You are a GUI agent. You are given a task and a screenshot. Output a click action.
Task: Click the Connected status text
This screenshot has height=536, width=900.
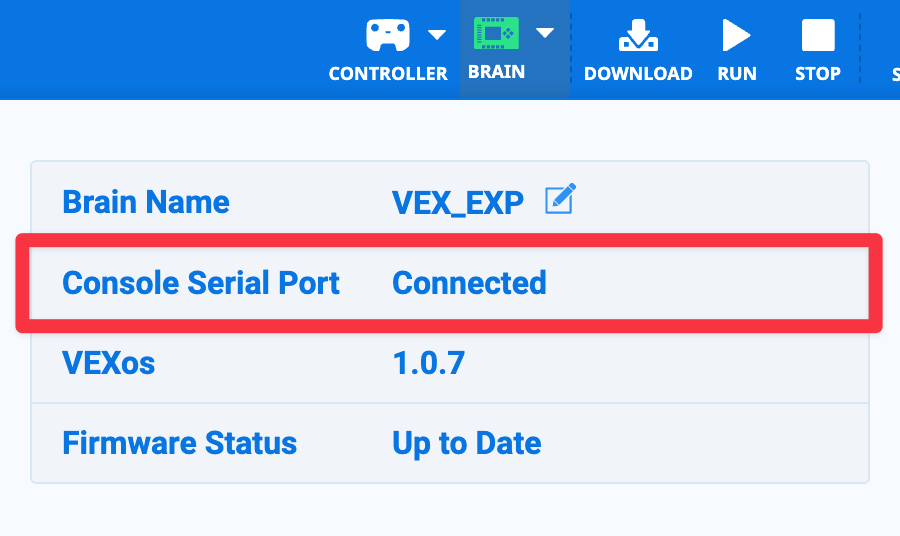click(469, 283)
